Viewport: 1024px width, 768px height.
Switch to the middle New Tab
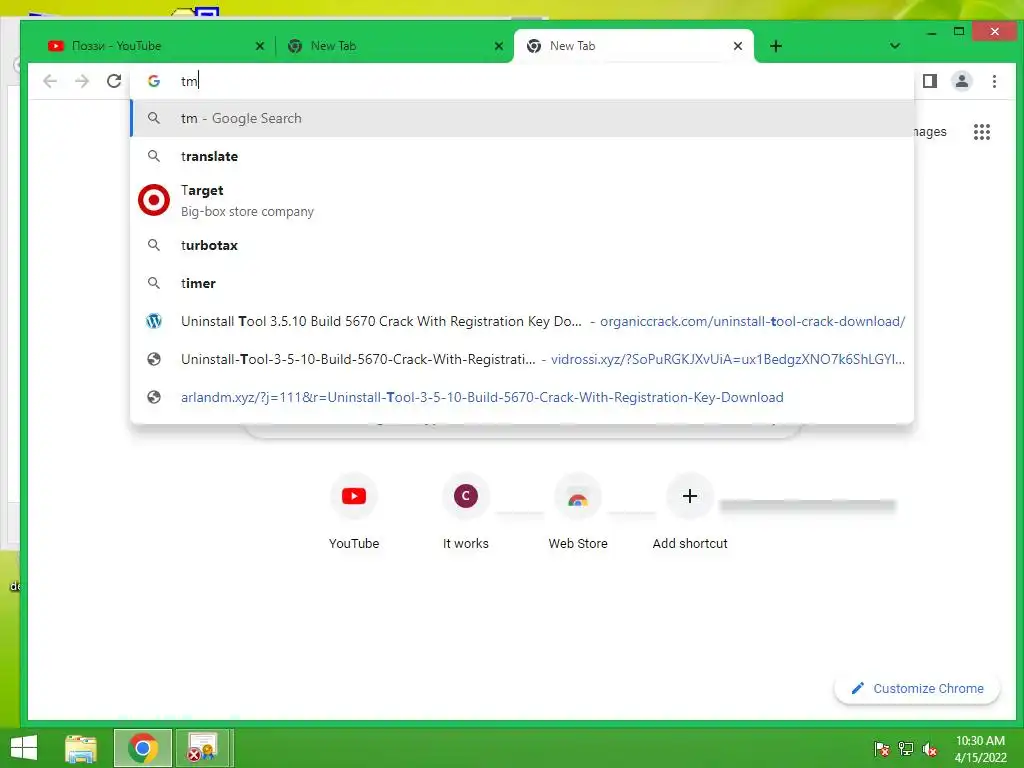coord(395,46)
